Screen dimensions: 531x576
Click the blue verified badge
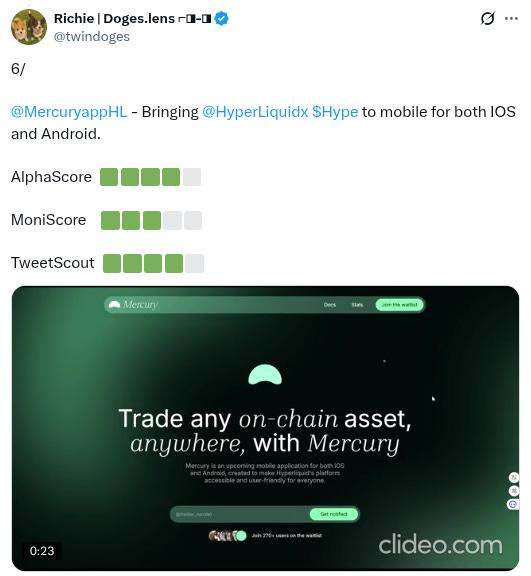click(x=221, y=18)
